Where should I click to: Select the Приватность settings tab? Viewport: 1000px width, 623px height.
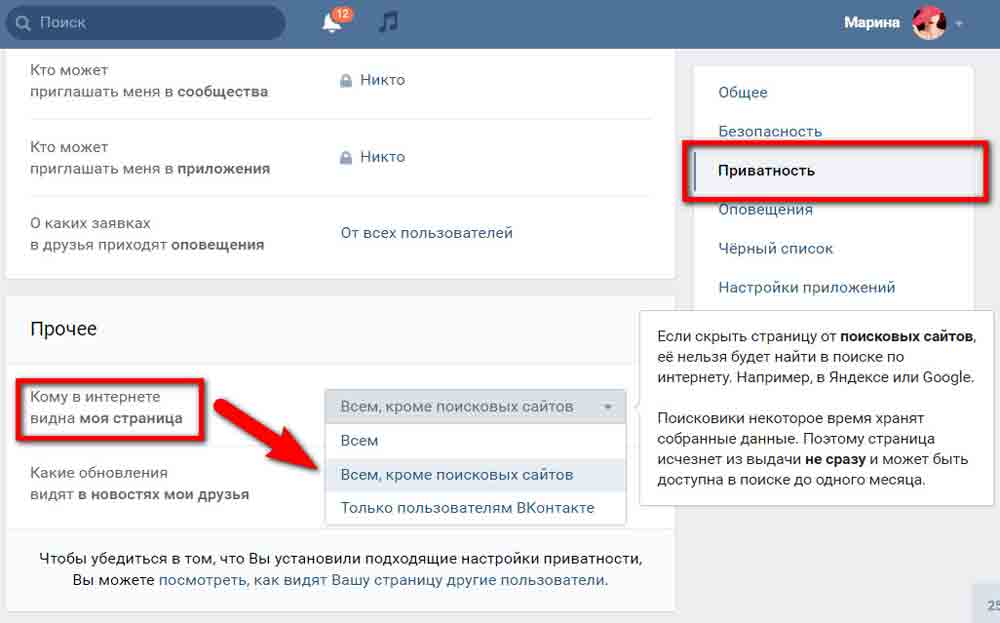click(766, 170)
